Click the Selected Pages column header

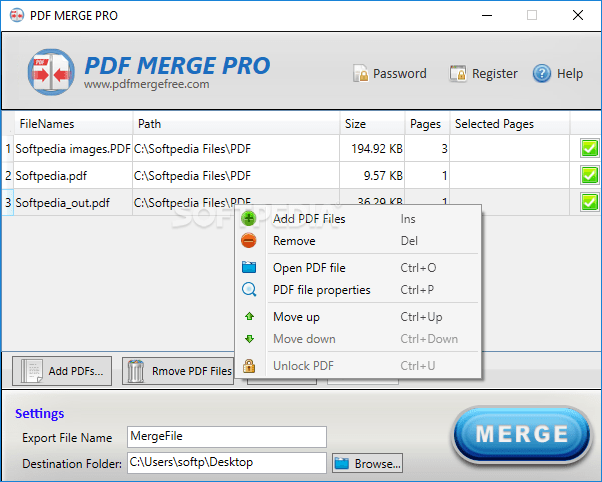click(509, 124)
